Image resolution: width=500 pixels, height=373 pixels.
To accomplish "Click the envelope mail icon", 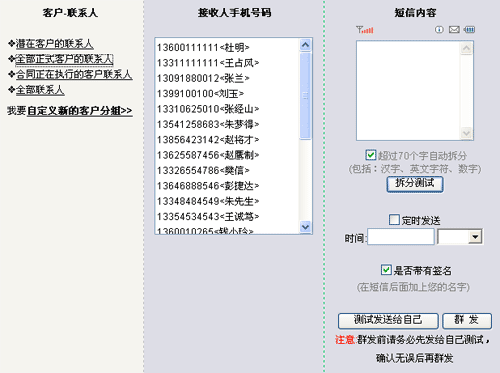I will click(454, 30).
